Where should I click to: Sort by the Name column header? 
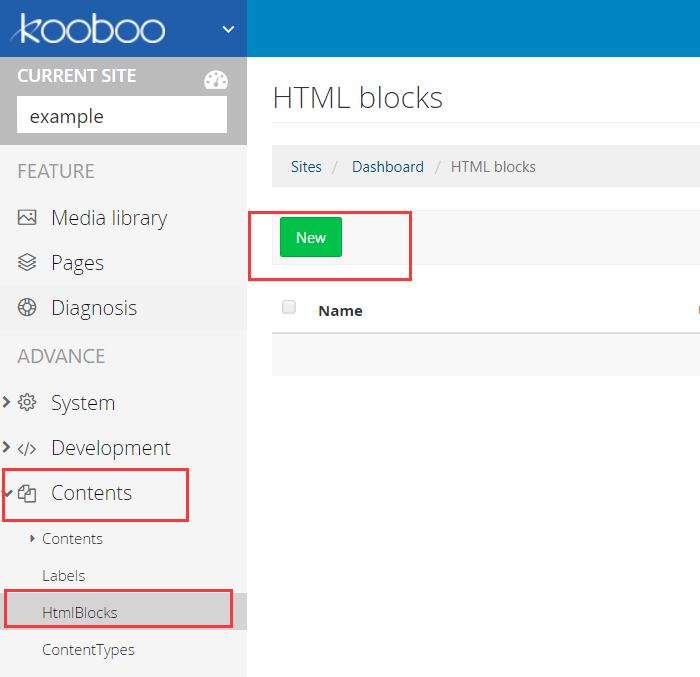coord(340,311)
